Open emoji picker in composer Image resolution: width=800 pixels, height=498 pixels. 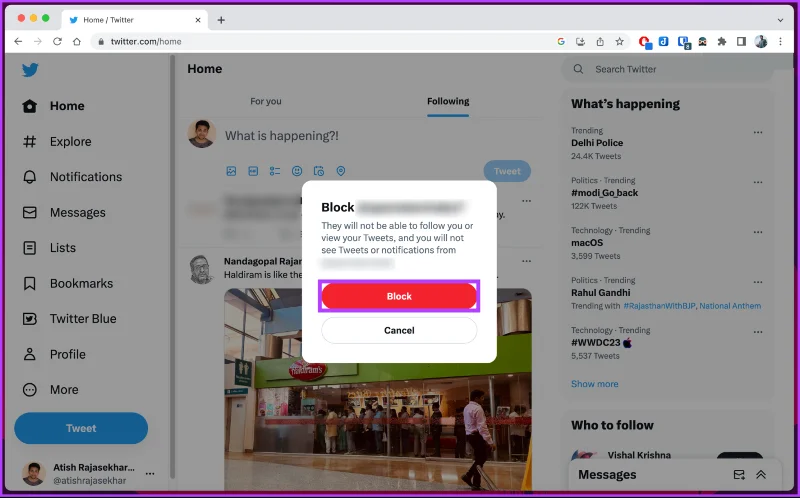(297, 171)
